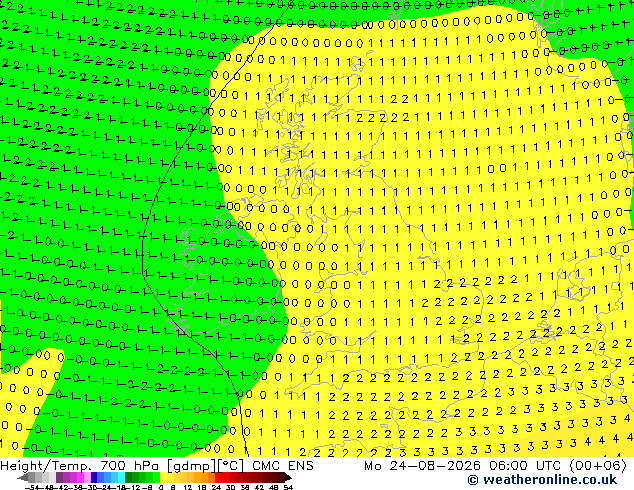Click the weatheronline.co.uk copyright link
The height and width of the screenshot is (490, 634).
pos(542,480)
